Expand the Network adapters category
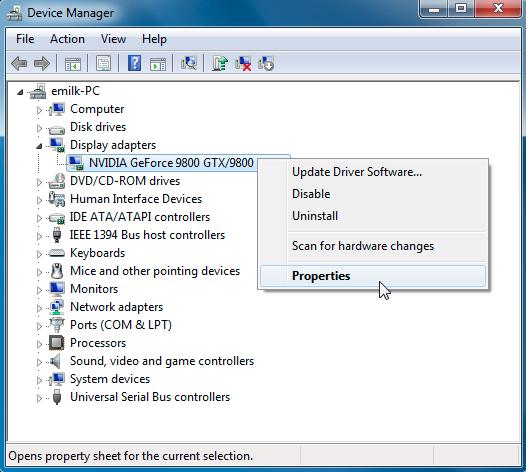526x472 pixels. click(39, 308)
